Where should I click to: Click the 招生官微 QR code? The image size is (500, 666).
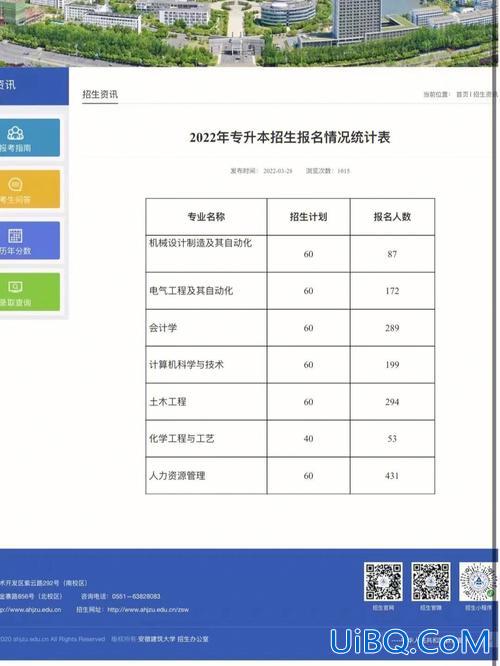click(x=431, y=582)
